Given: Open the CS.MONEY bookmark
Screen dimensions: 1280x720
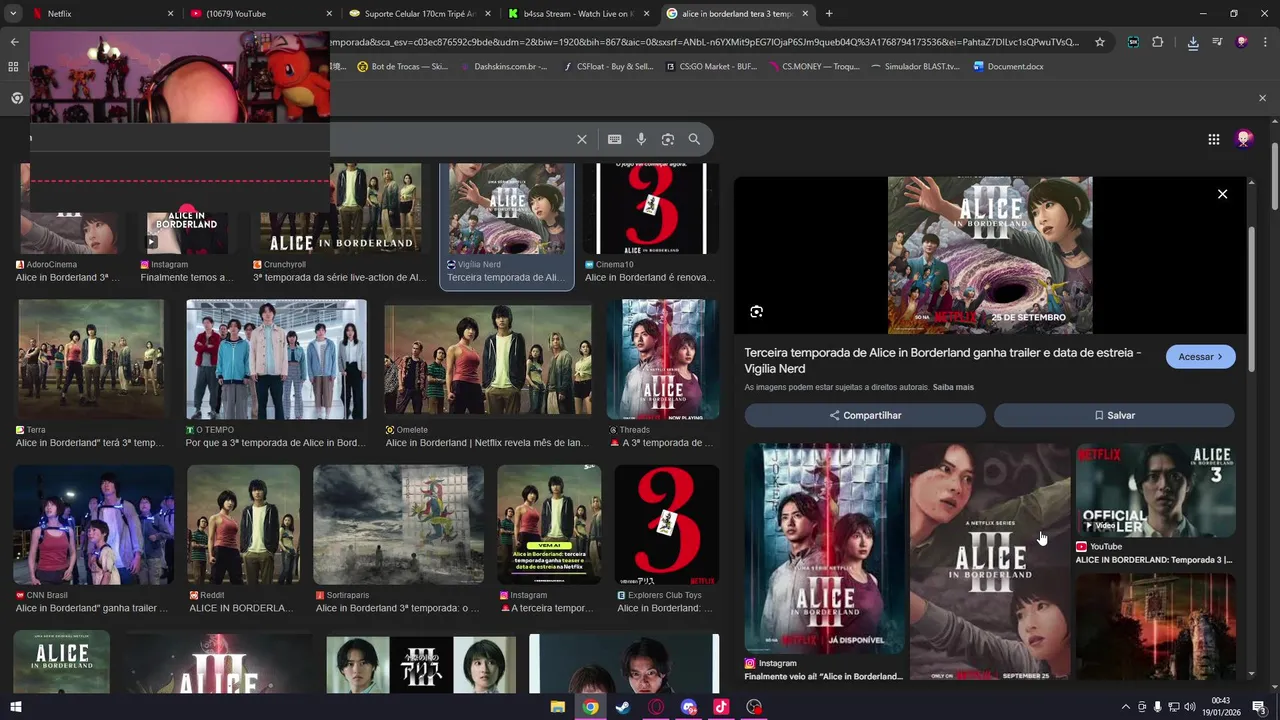Looking at the screenshot, I should click(x=814, y=66).
